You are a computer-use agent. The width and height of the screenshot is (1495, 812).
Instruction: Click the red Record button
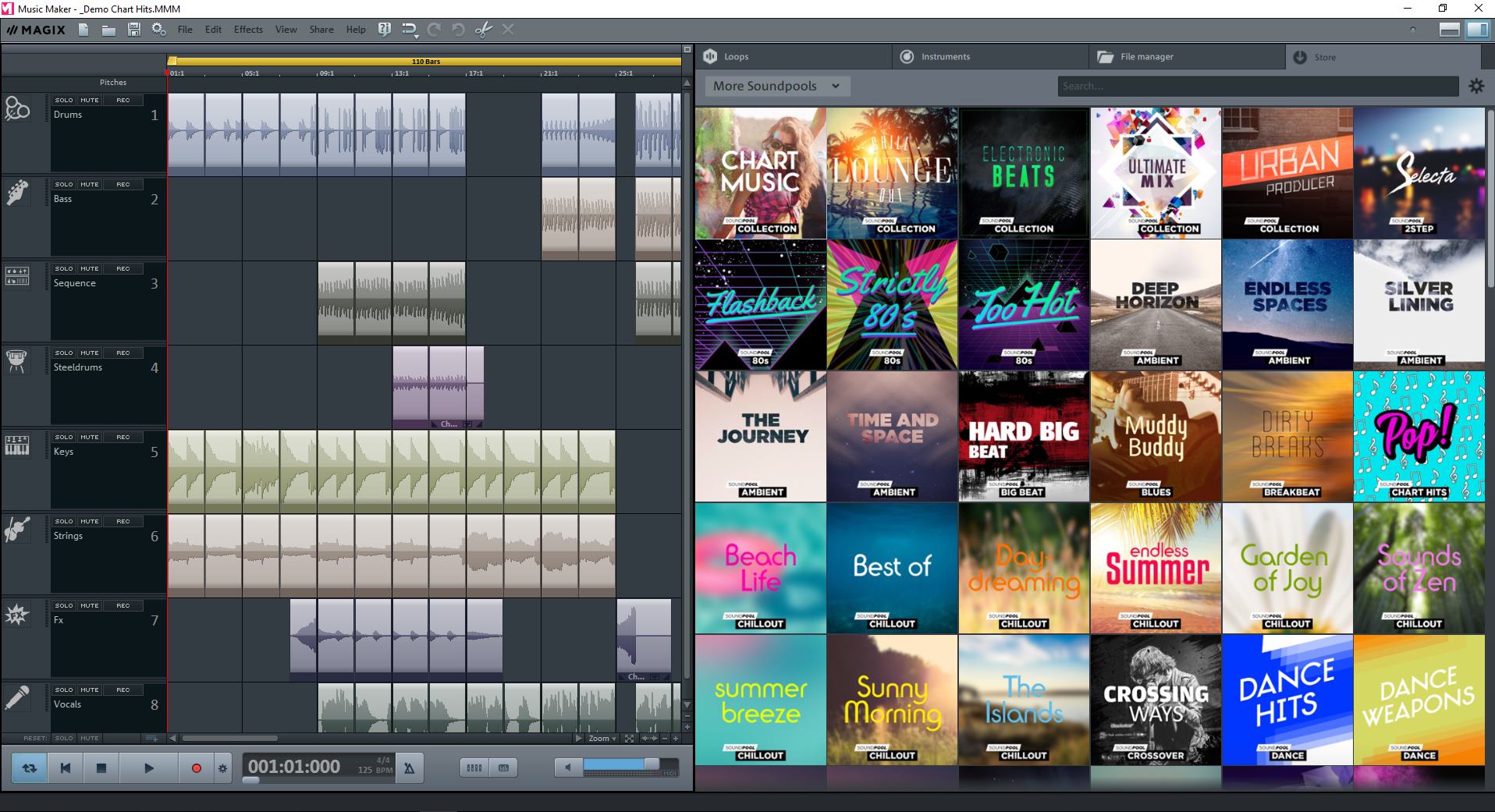pyautogui.click(x=197, y=768)
